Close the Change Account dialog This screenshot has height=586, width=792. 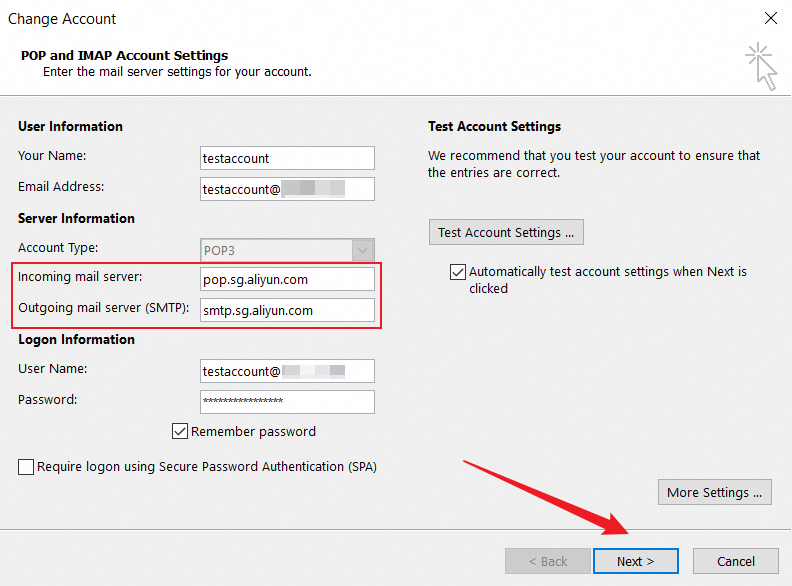point(770,18)
